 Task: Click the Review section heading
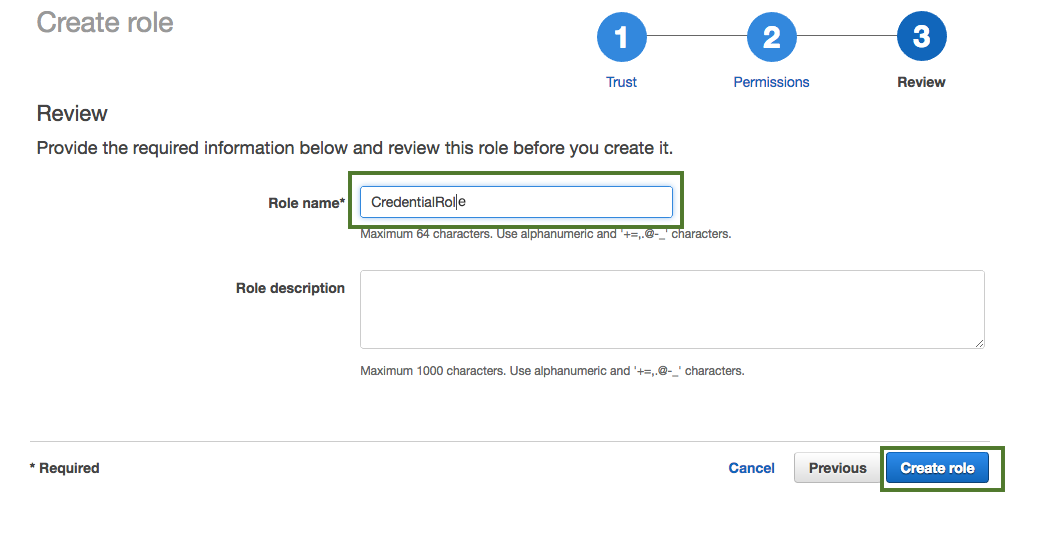coord(72,113)
